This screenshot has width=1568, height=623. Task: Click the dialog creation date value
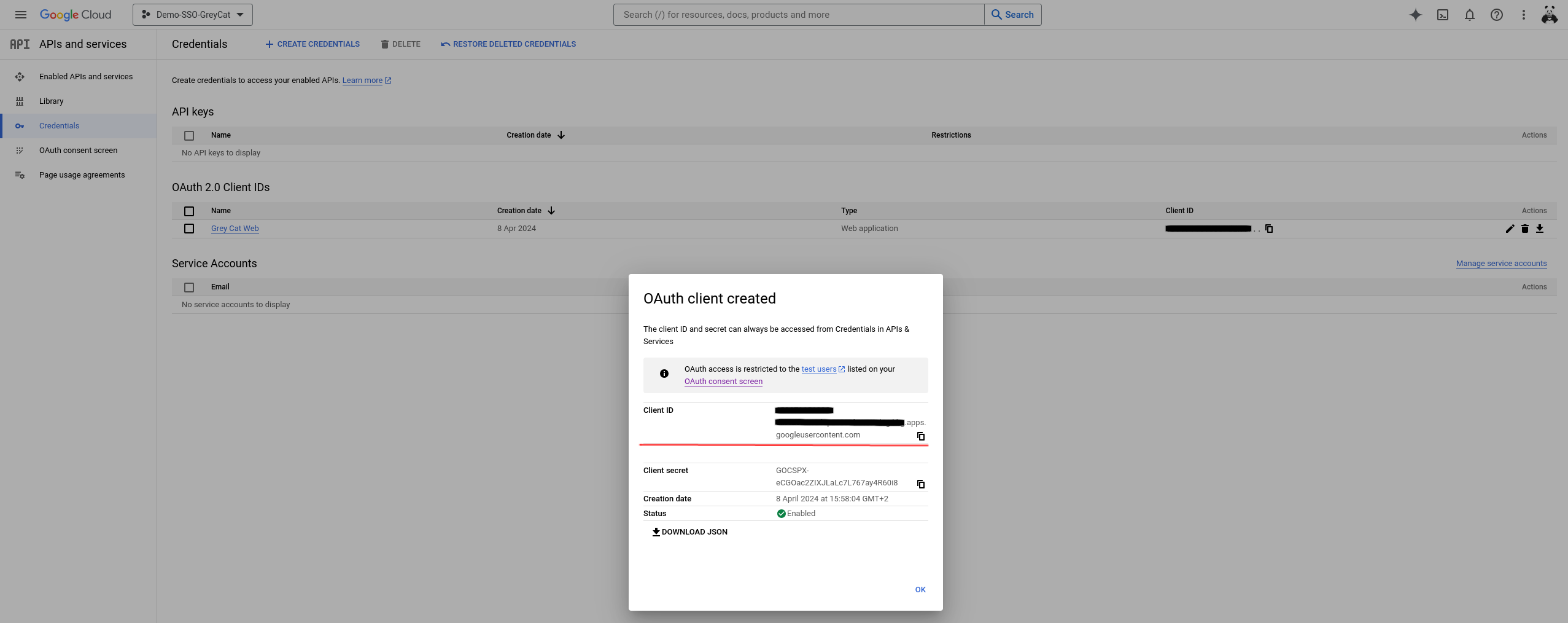pos(832,499)
